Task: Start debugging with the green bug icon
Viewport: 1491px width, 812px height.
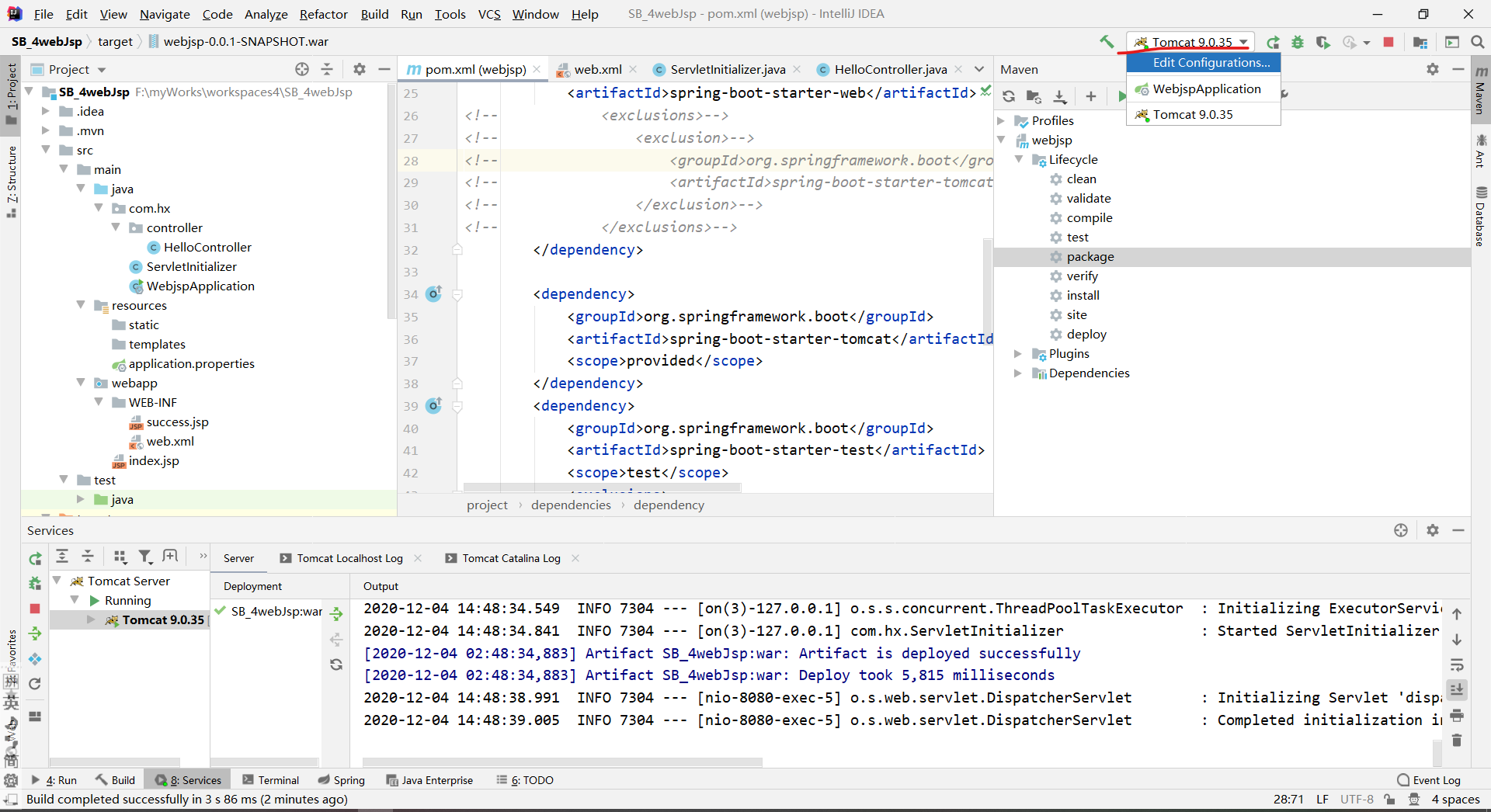Action: (1298, 42)
